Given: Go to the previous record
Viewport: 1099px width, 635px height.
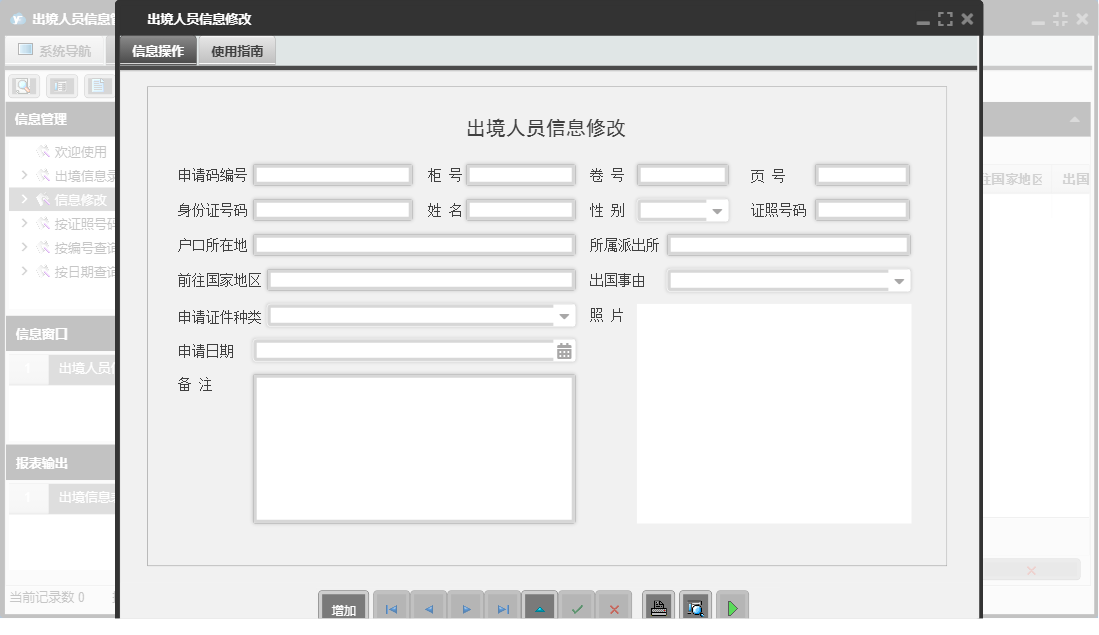Looking at the screenshot, I should coord(429,608).
